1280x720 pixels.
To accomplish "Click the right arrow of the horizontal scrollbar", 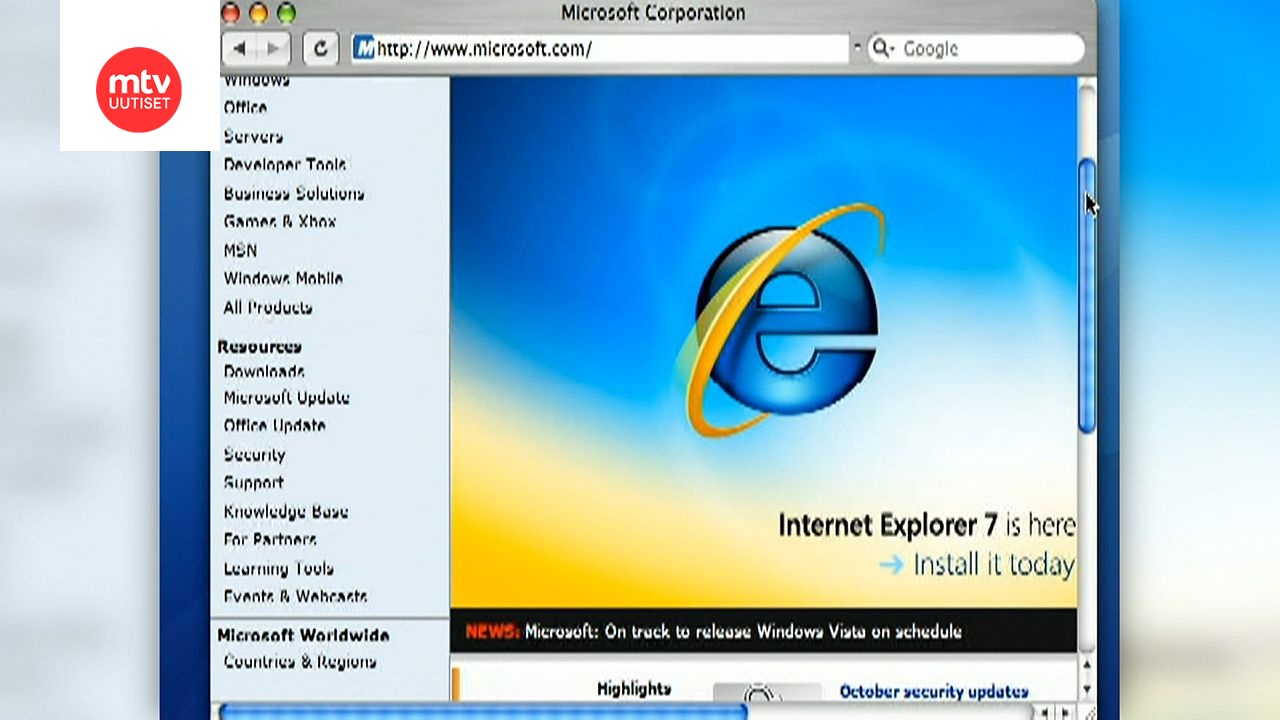I will pos(1063,712).
